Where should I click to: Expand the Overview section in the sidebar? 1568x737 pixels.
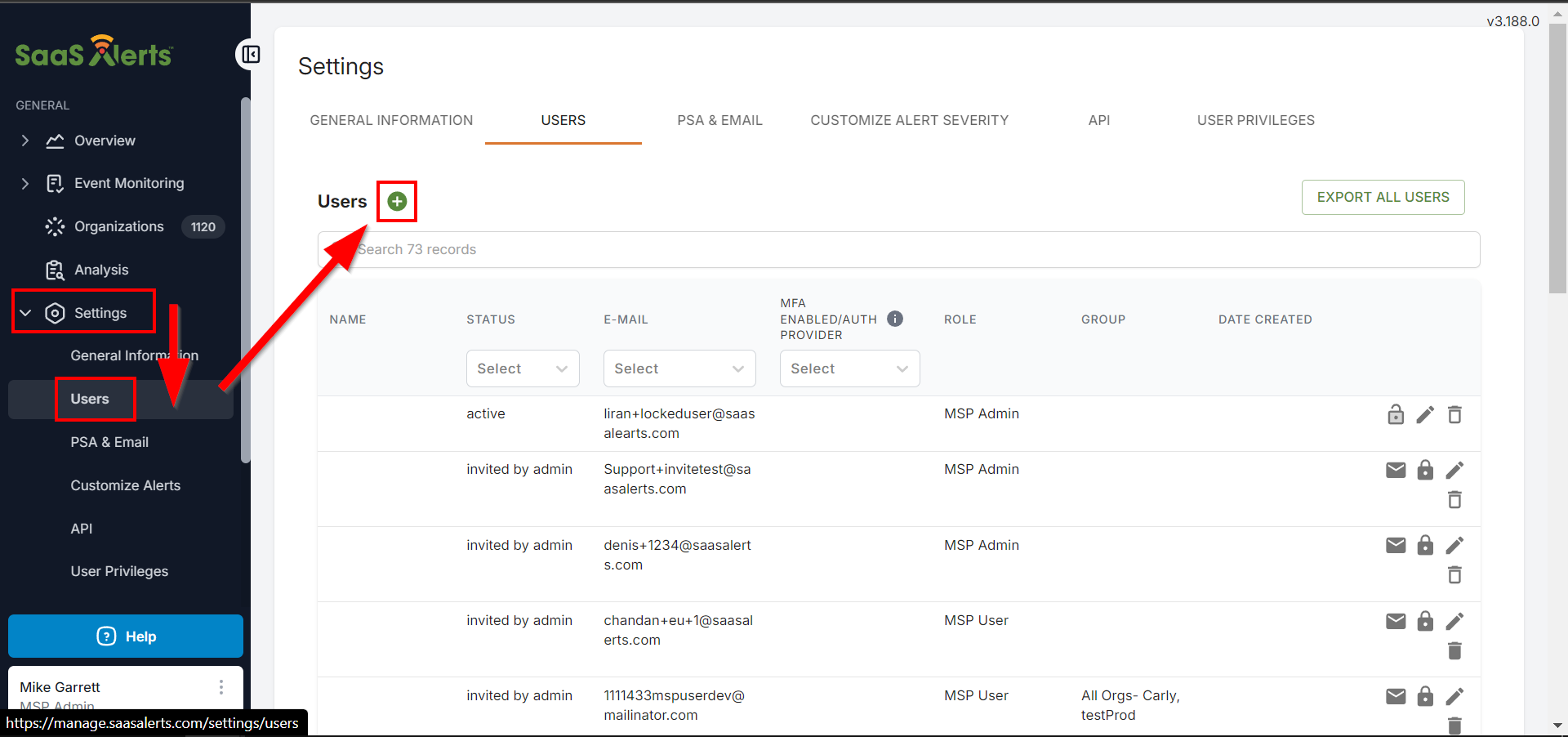(x=25, y=141)
